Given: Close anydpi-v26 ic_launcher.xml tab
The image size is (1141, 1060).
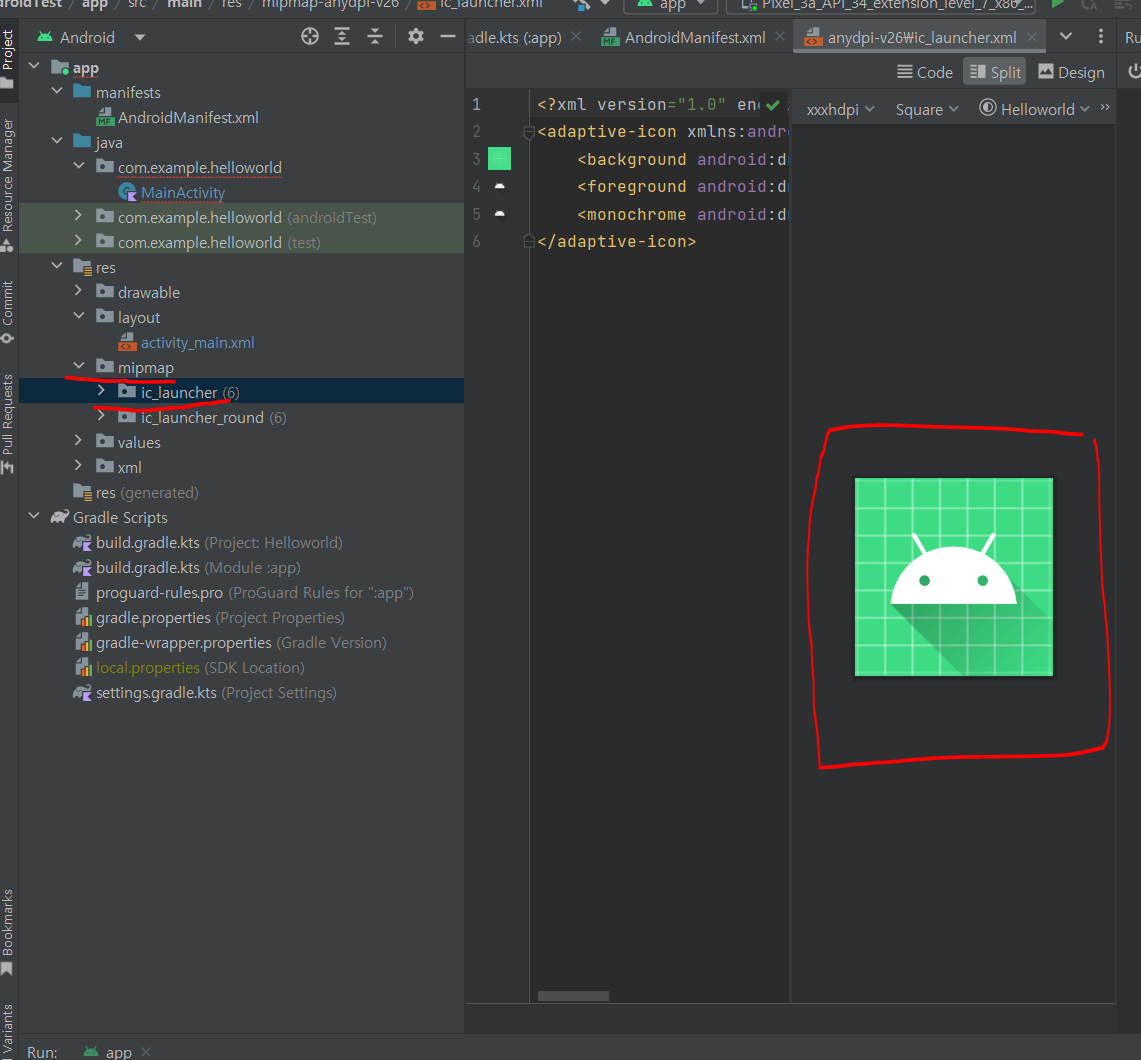Looking at the screenshot, I should 1031,37.
